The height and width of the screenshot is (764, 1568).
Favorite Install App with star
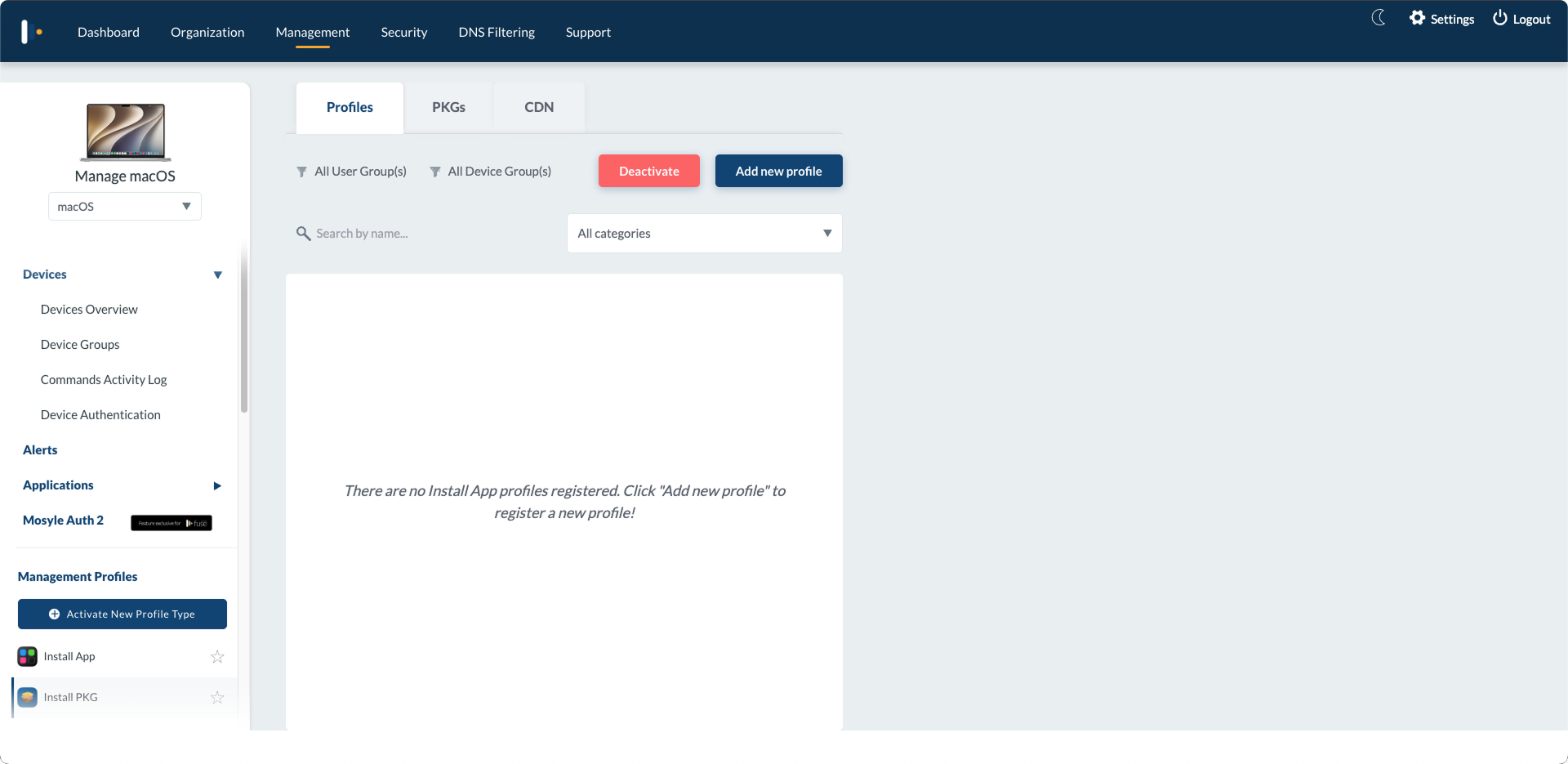click(x=217, y=656)
